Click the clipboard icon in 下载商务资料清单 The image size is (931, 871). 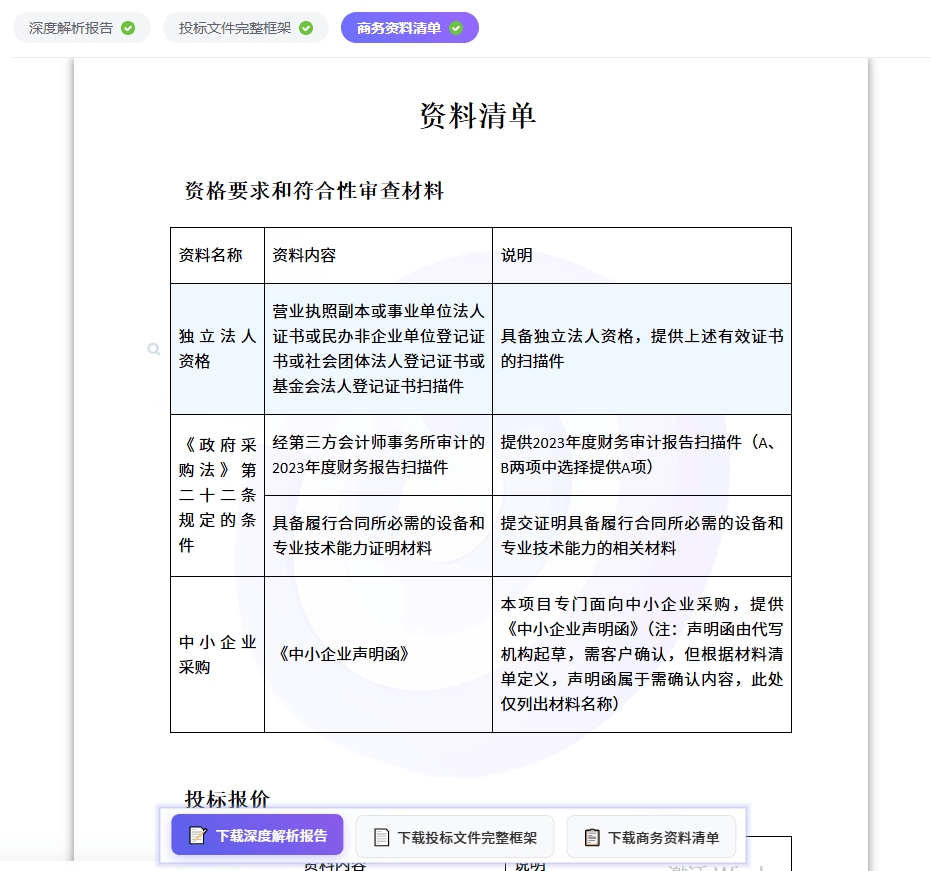pyautogui.click(x=592, y=837)
